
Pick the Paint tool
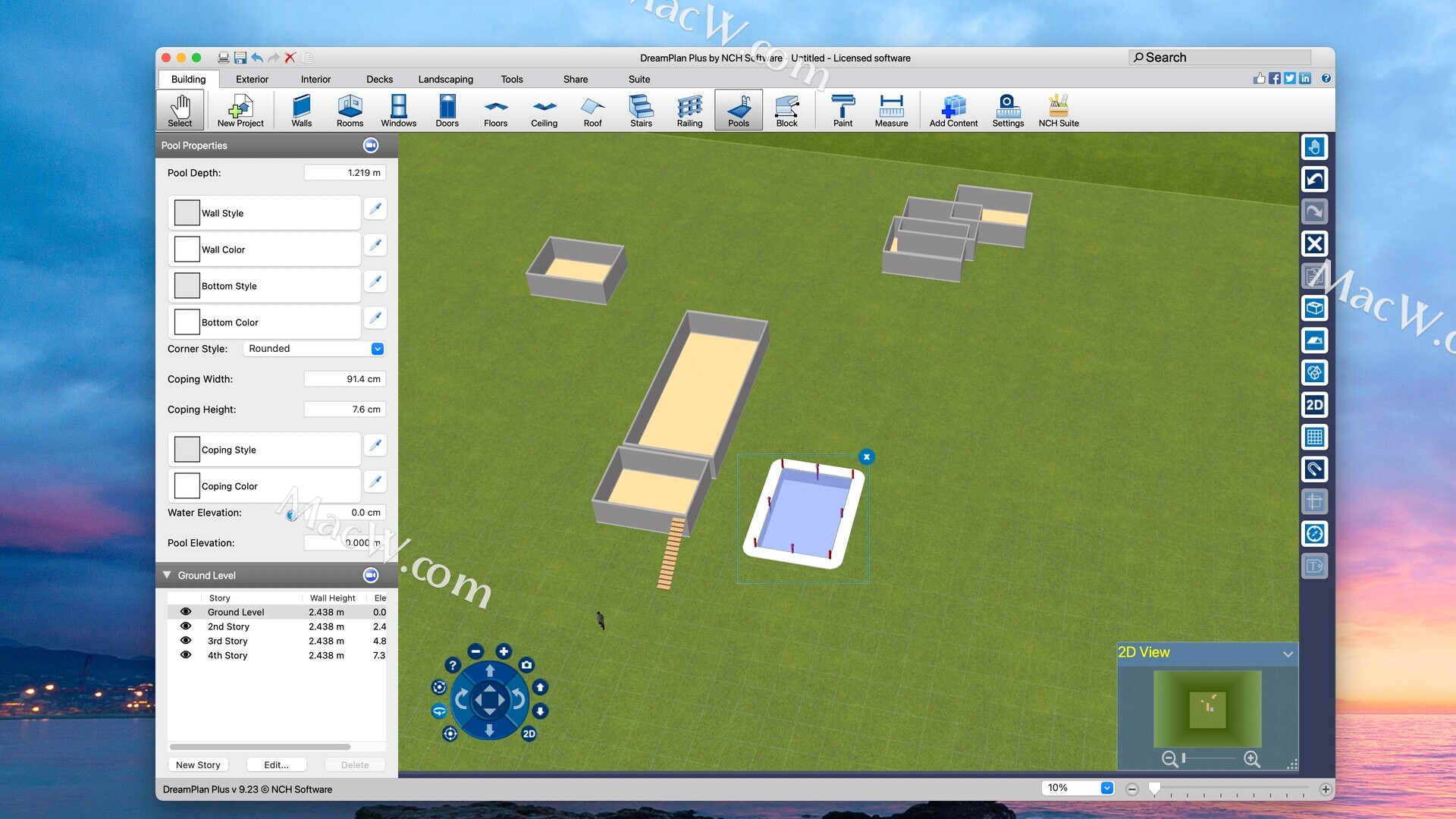pyautogui.click(x=843, y=111)
